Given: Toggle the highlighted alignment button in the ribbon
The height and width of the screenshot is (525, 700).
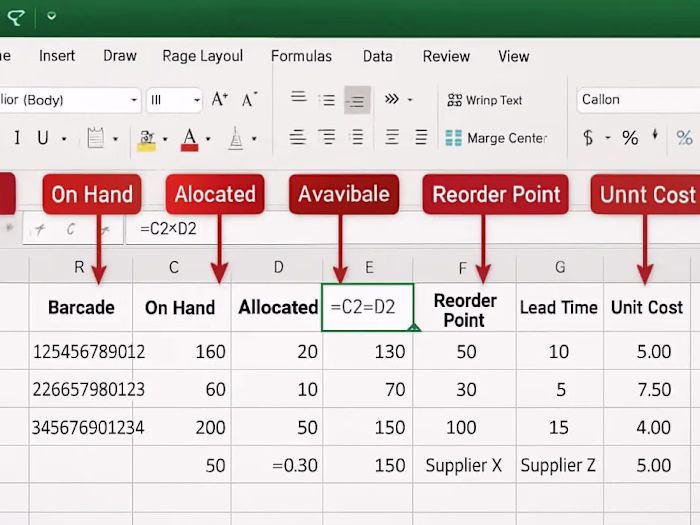Looking at the screenshot, I should pos(357,100).
